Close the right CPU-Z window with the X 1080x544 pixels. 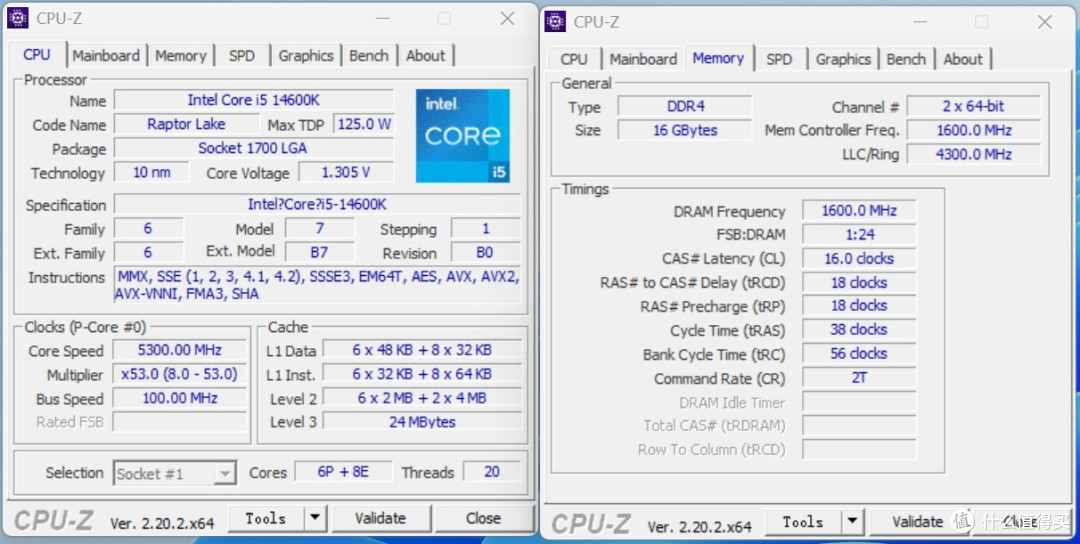pos(1045,22)
